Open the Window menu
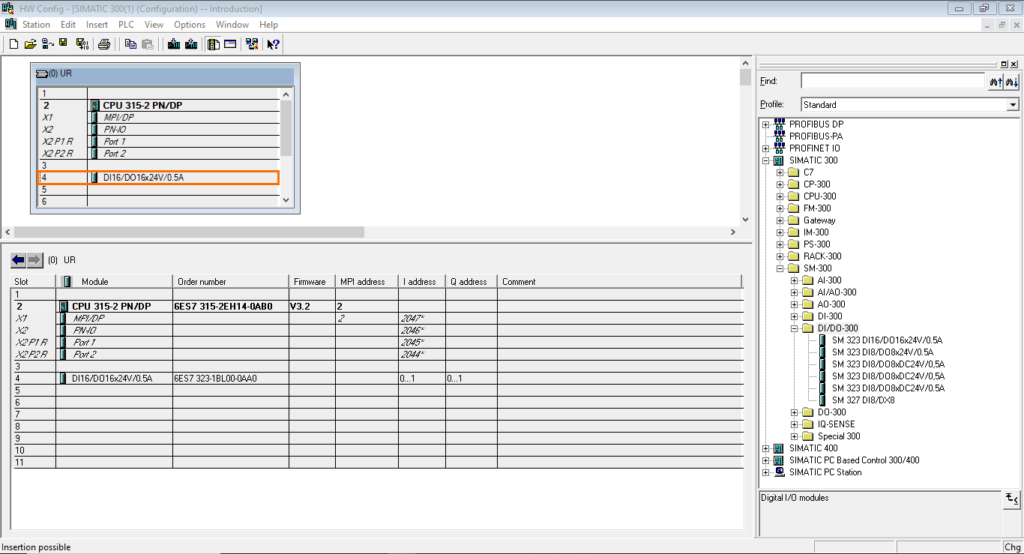The height and width of the screenshot is (554, 1024). click(x=232, y=25)
